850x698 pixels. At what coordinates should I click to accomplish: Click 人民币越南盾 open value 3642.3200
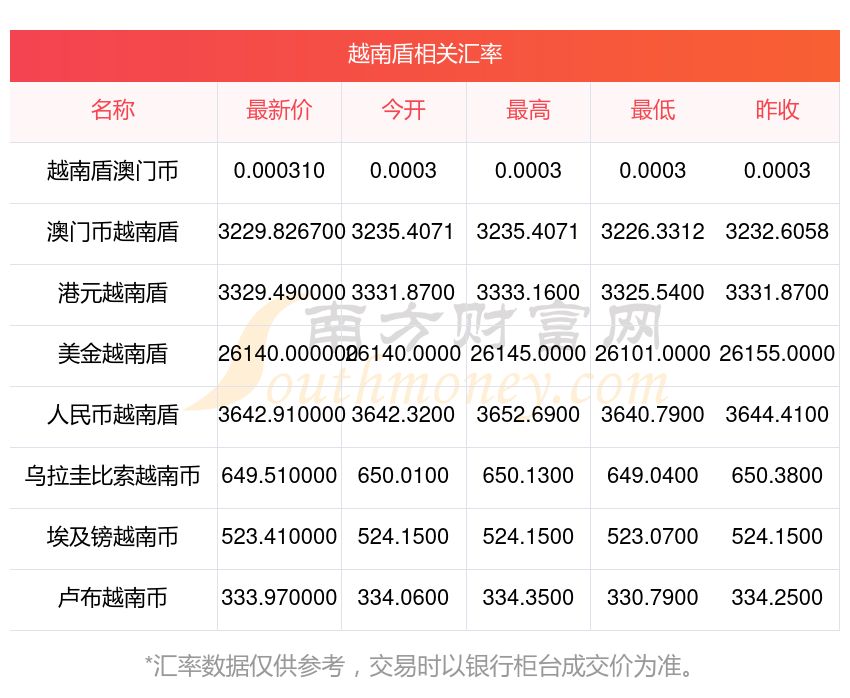(x=403, y=415)
